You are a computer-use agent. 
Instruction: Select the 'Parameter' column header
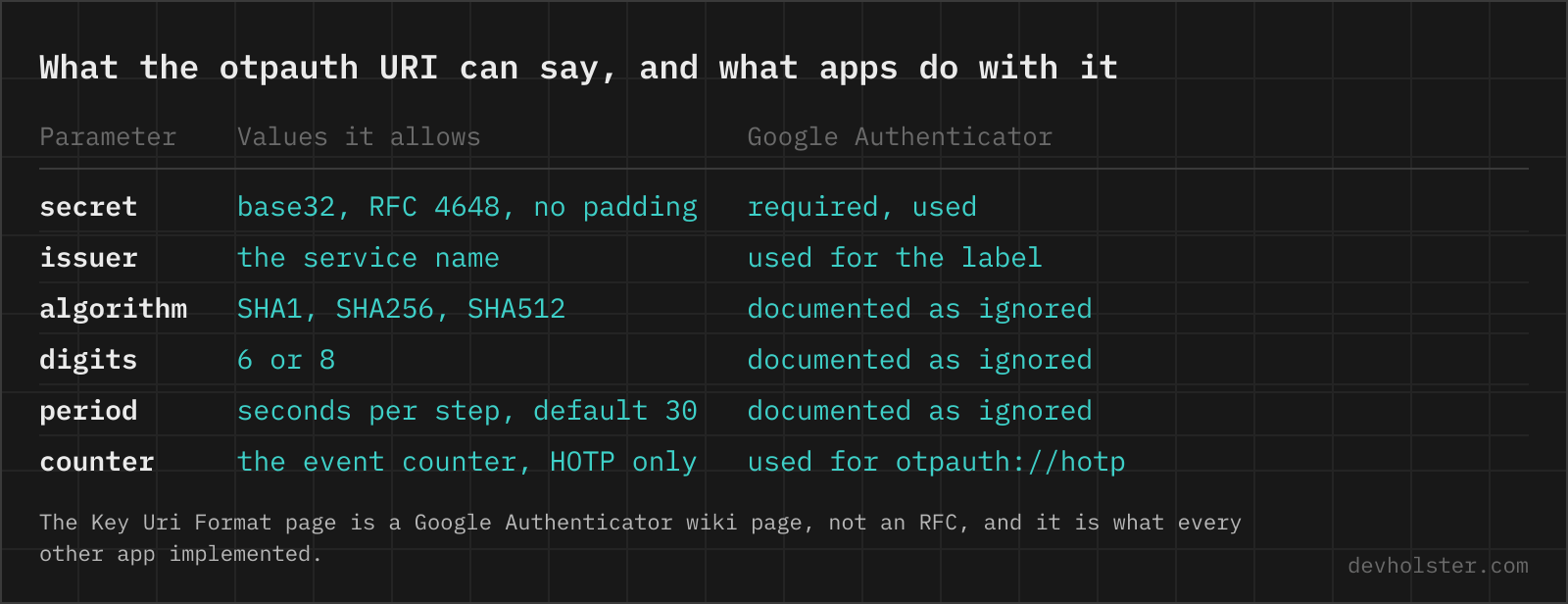coord(108,136)
